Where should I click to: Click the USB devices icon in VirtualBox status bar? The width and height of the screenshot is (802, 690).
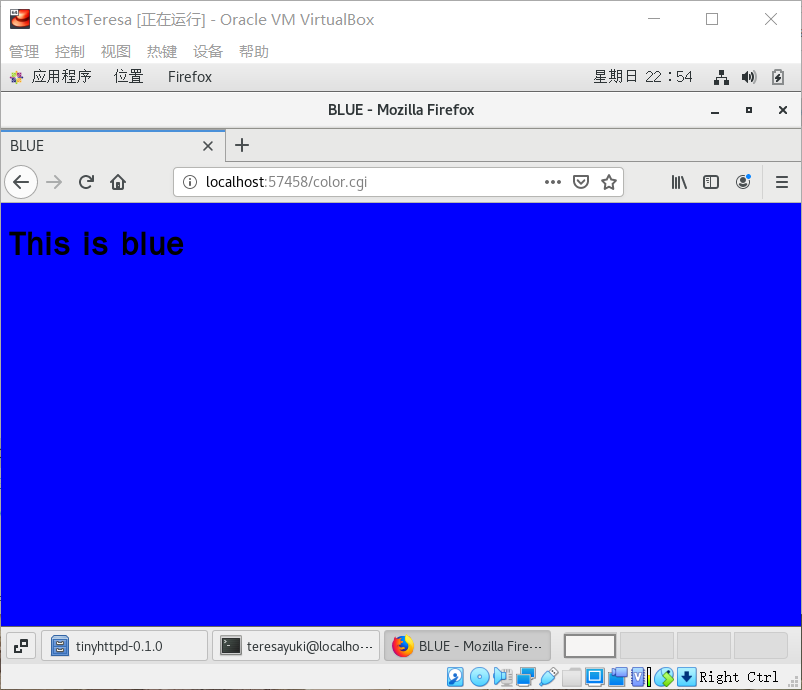click(547, 677)
